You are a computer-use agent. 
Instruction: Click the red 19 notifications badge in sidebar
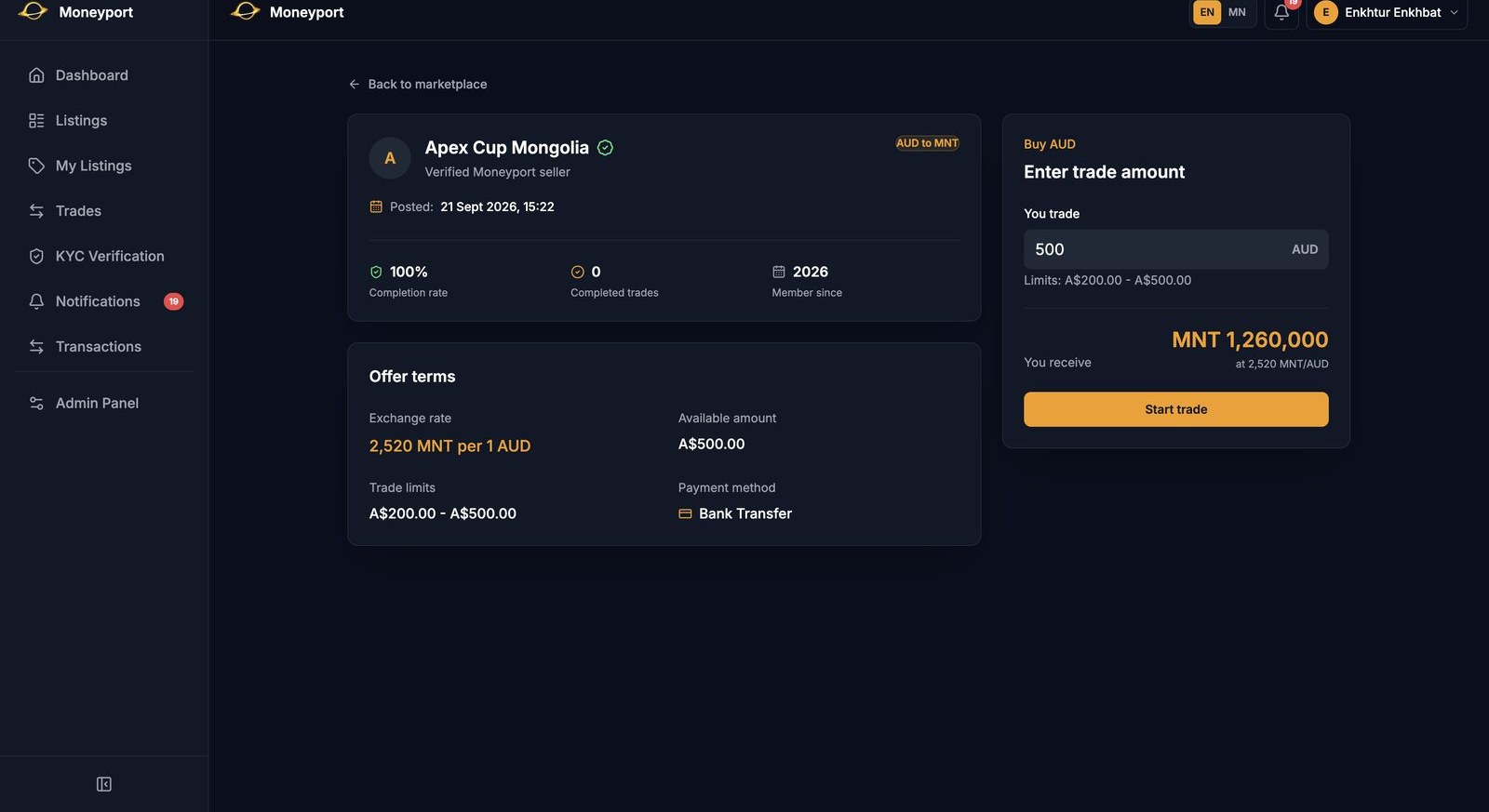[x=174, y=301]
